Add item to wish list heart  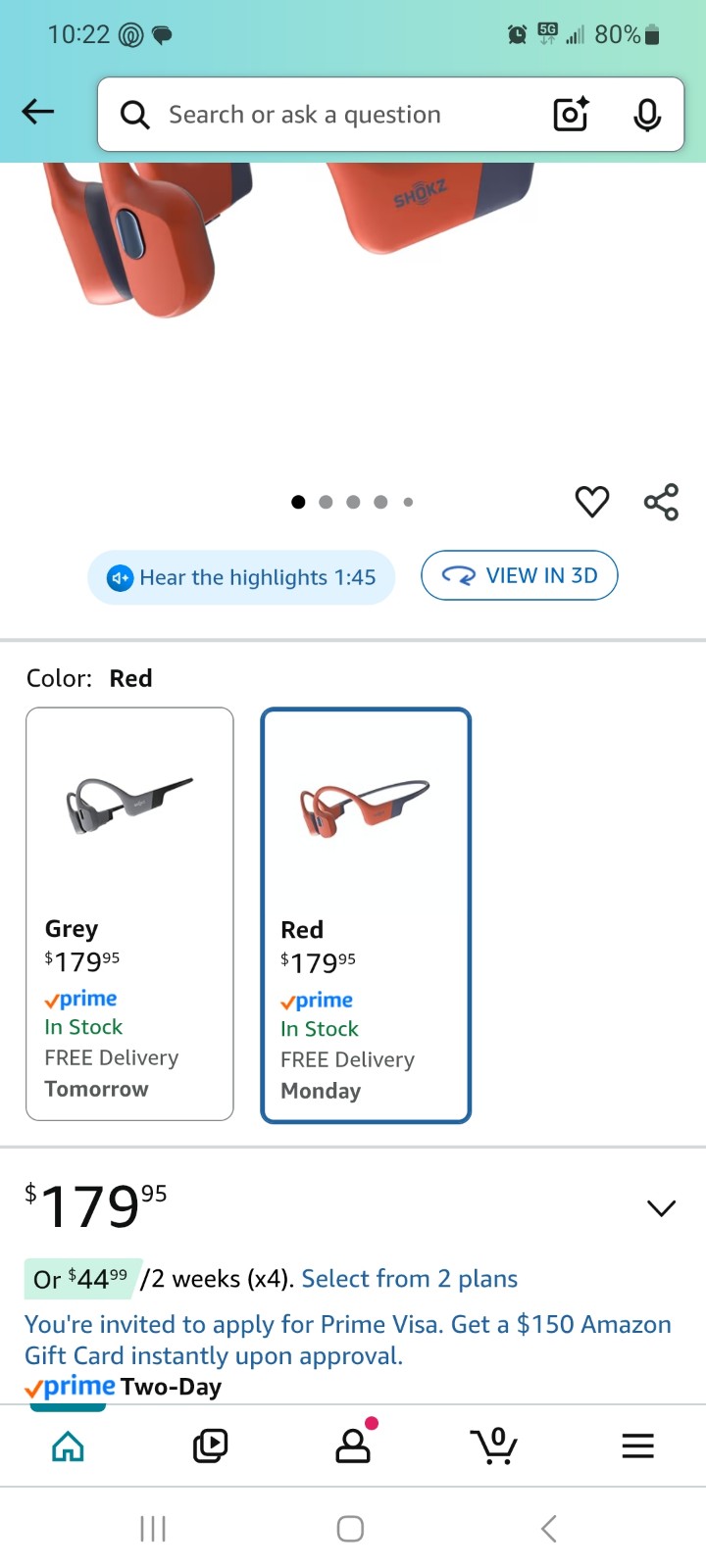pyautogui.click(x=591, y=502)
